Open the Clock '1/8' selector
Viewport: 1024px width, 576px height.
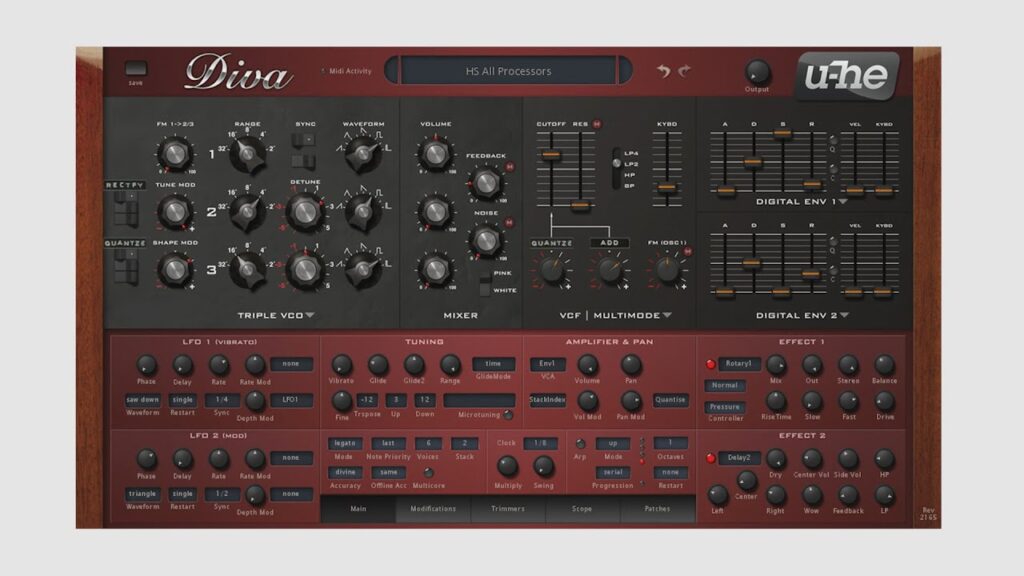point(540,443)
